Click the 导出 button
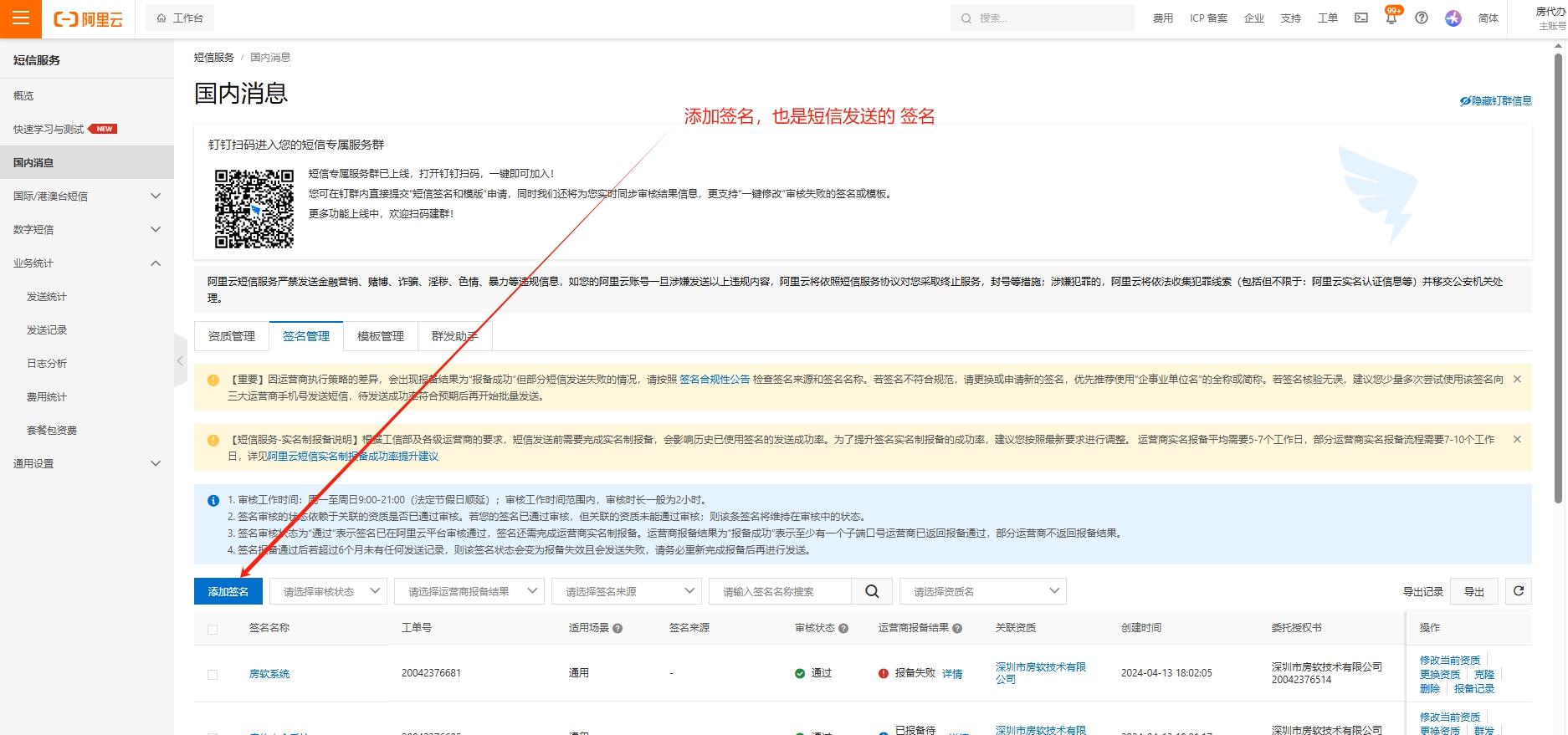Image resolution: width=1568 pixels, height=735 pixels. click(1474, 591)
